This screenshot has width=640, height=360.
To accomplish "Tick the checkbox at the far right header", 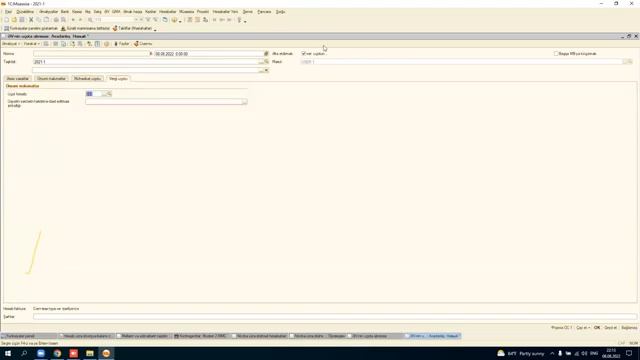I will pos(556,53).
